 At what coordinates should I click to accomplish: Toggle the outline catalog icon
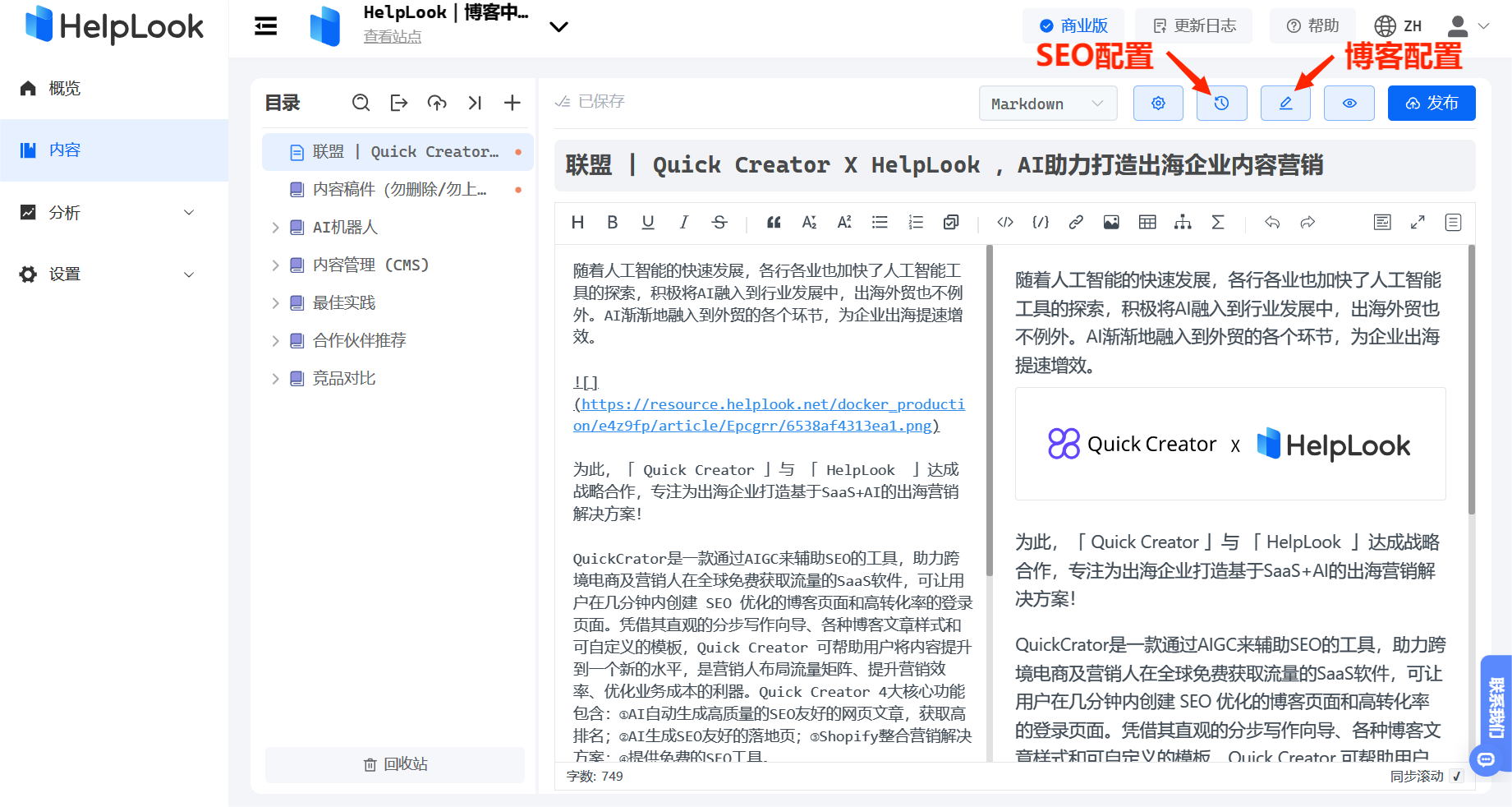(1453, 222)
